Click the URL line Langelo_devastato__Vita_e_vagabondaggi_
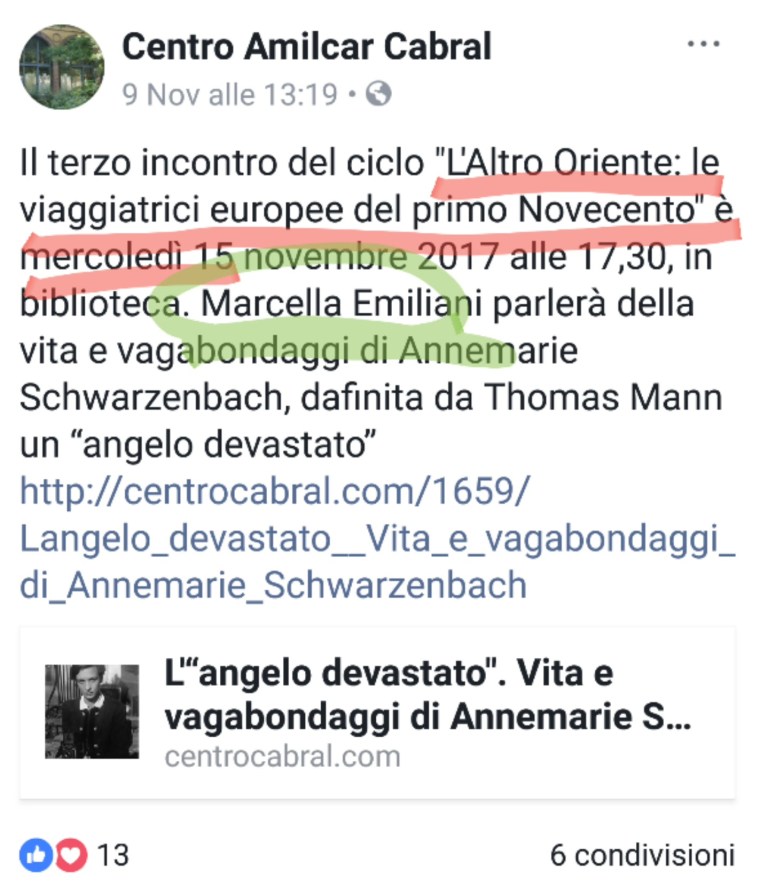This screenshot has height=894, width=760. click(378, 538)
